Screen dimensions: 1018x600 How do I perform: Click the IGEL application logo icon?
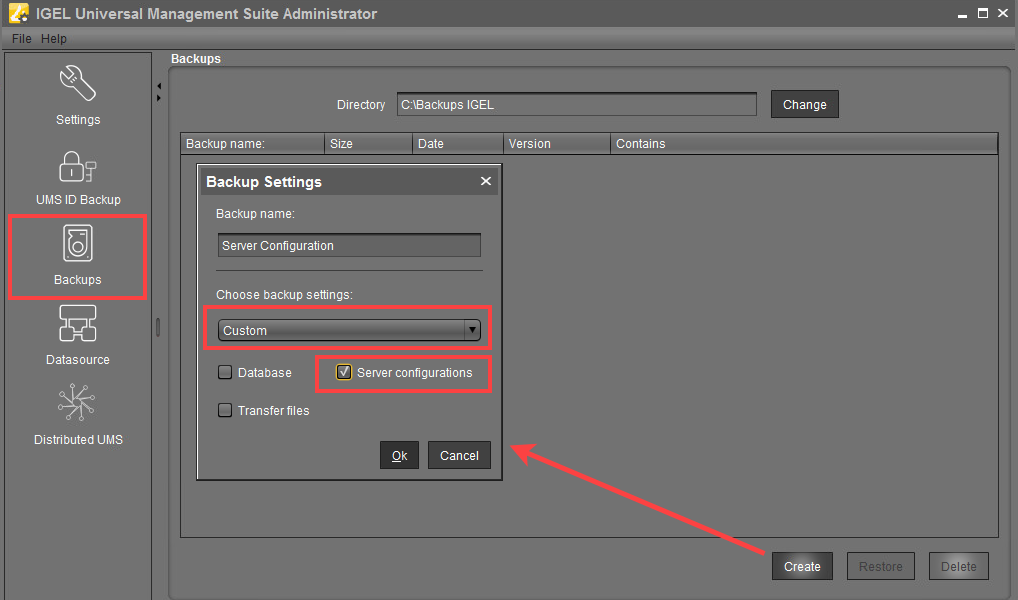(17, 14)
